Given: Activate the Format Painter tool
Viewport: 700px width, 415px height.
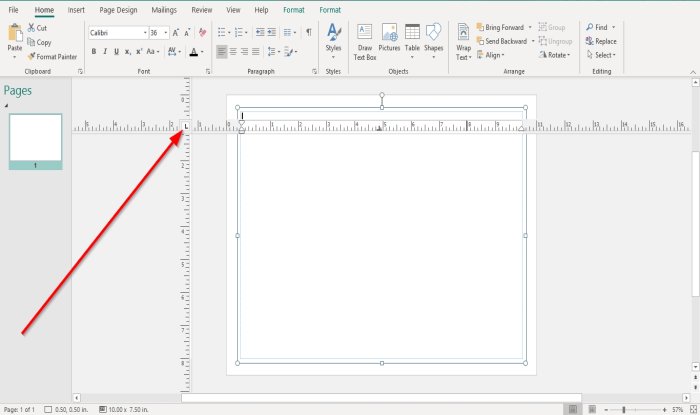Looking at the screenshot, I should tap(52, 57).
